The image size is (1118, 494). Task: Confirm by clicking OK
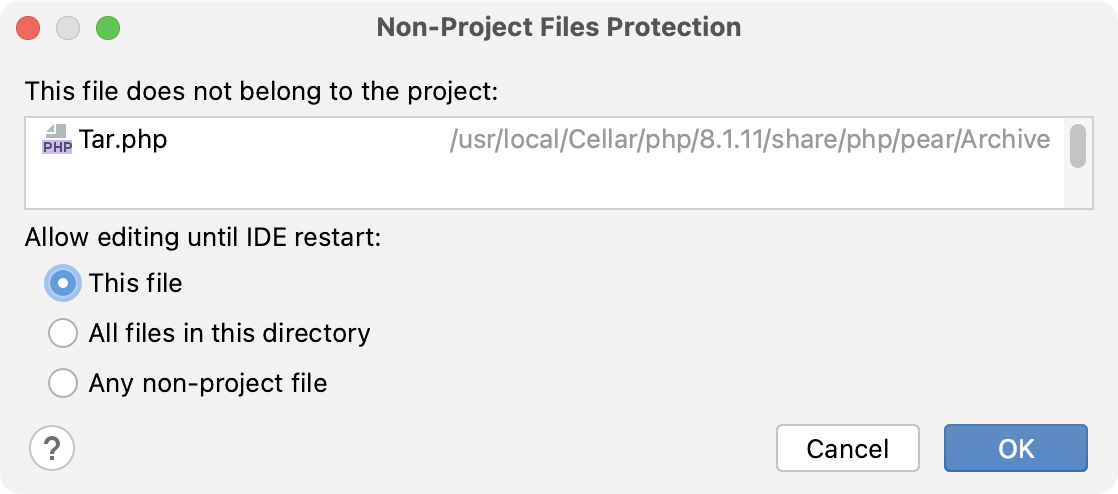1015,448
